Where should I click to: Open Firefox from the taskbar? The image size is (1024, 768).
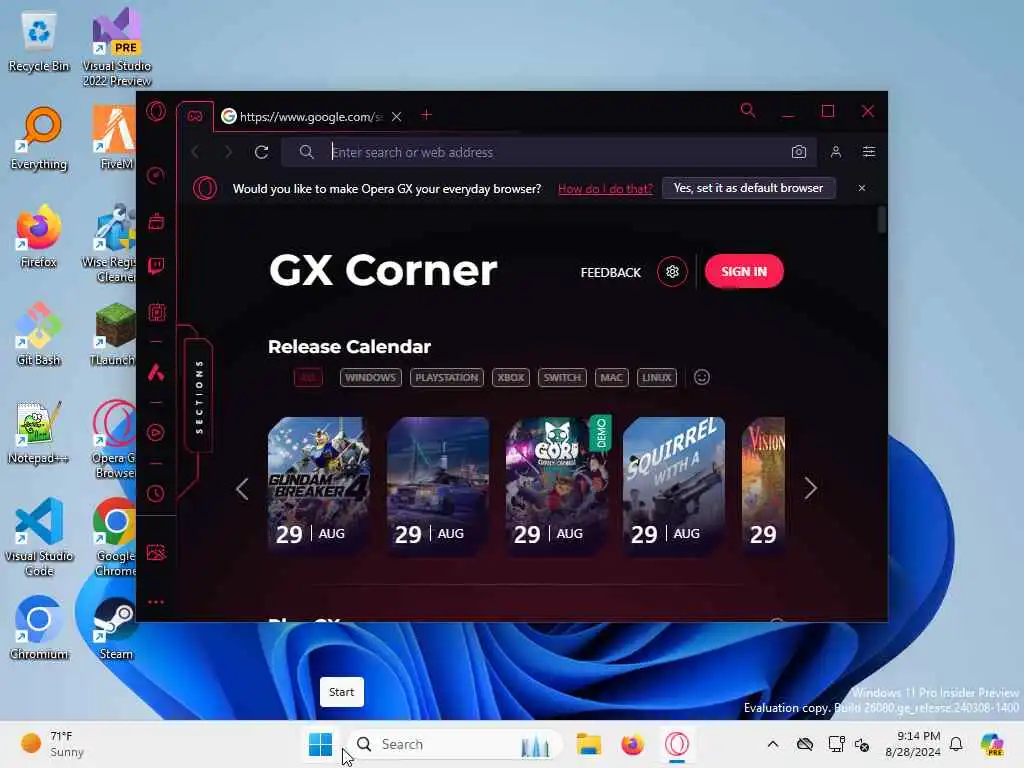coord(632,744)
